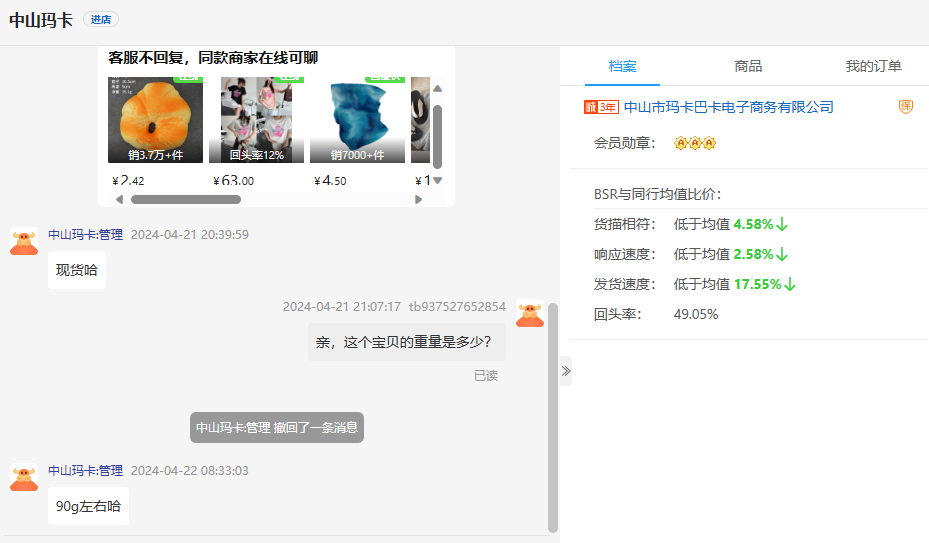Click the horizontal product scrollbar

coord(186,199)
